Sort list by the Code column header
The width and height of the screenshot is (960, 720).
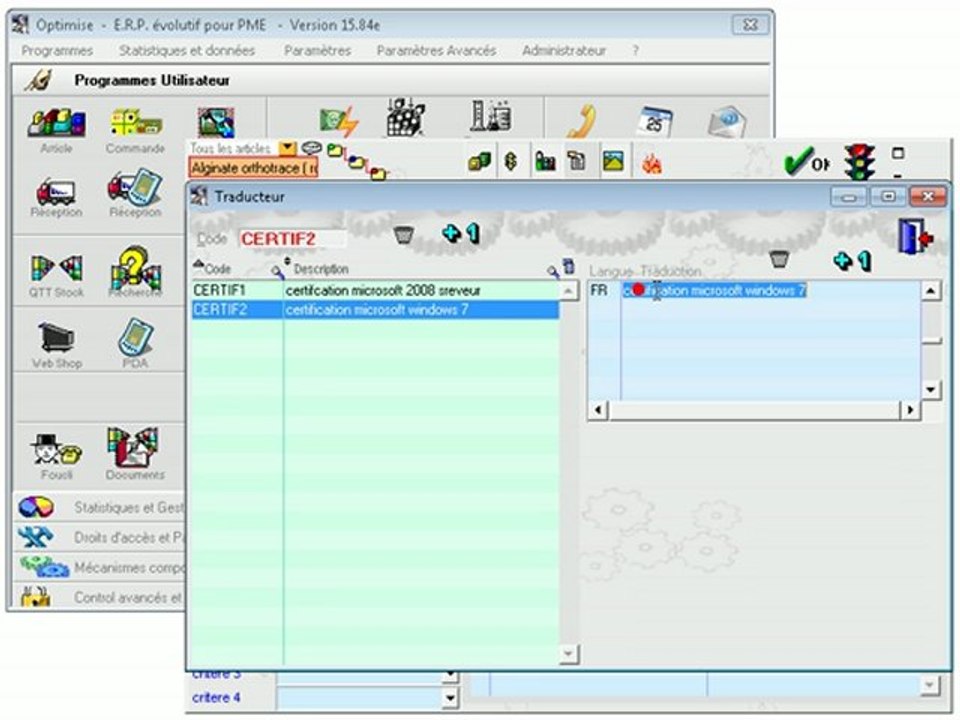click(217, 269)
